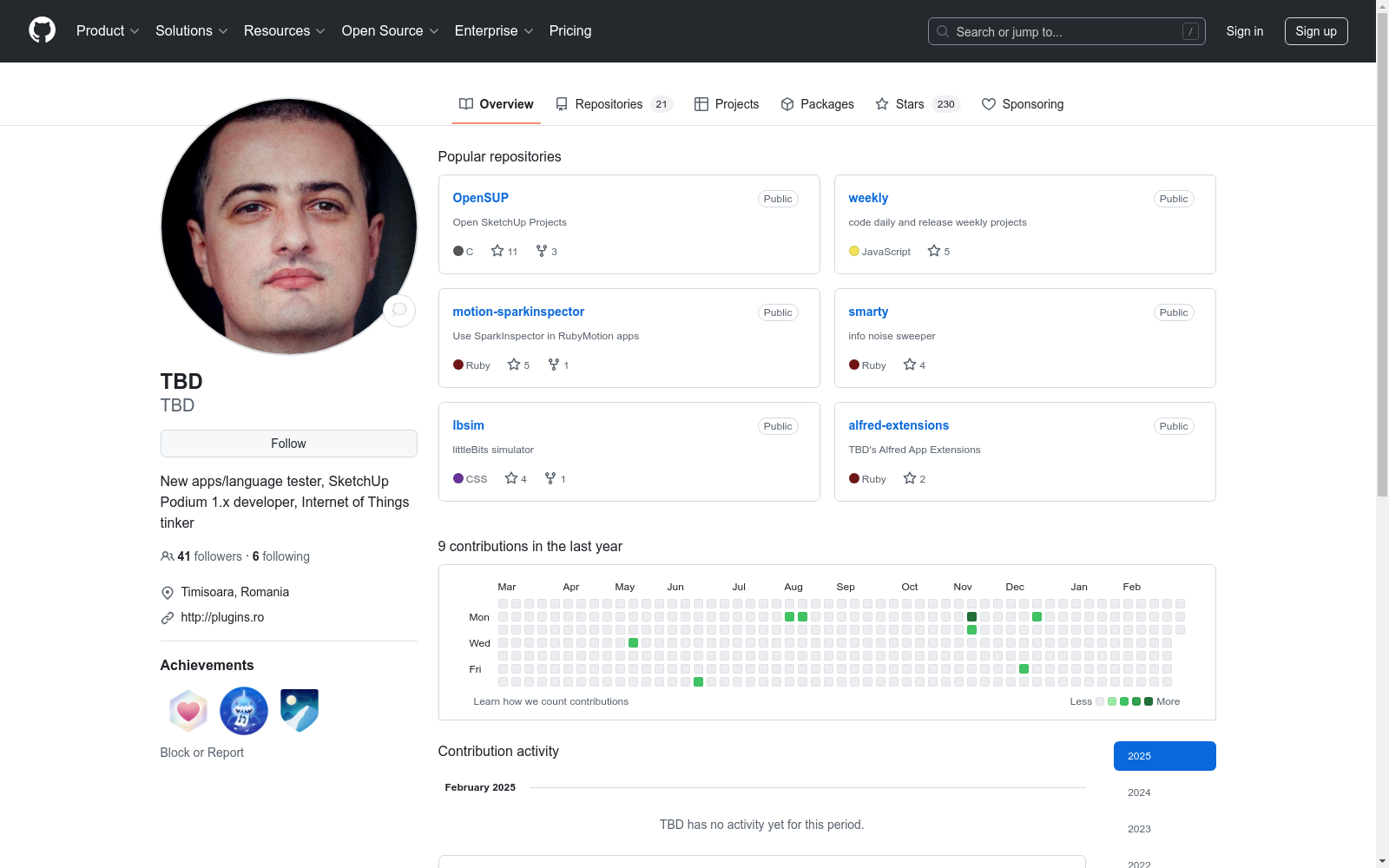Focus the Search or jump to field
The image size is (1389, 868).
(1066, 31)
